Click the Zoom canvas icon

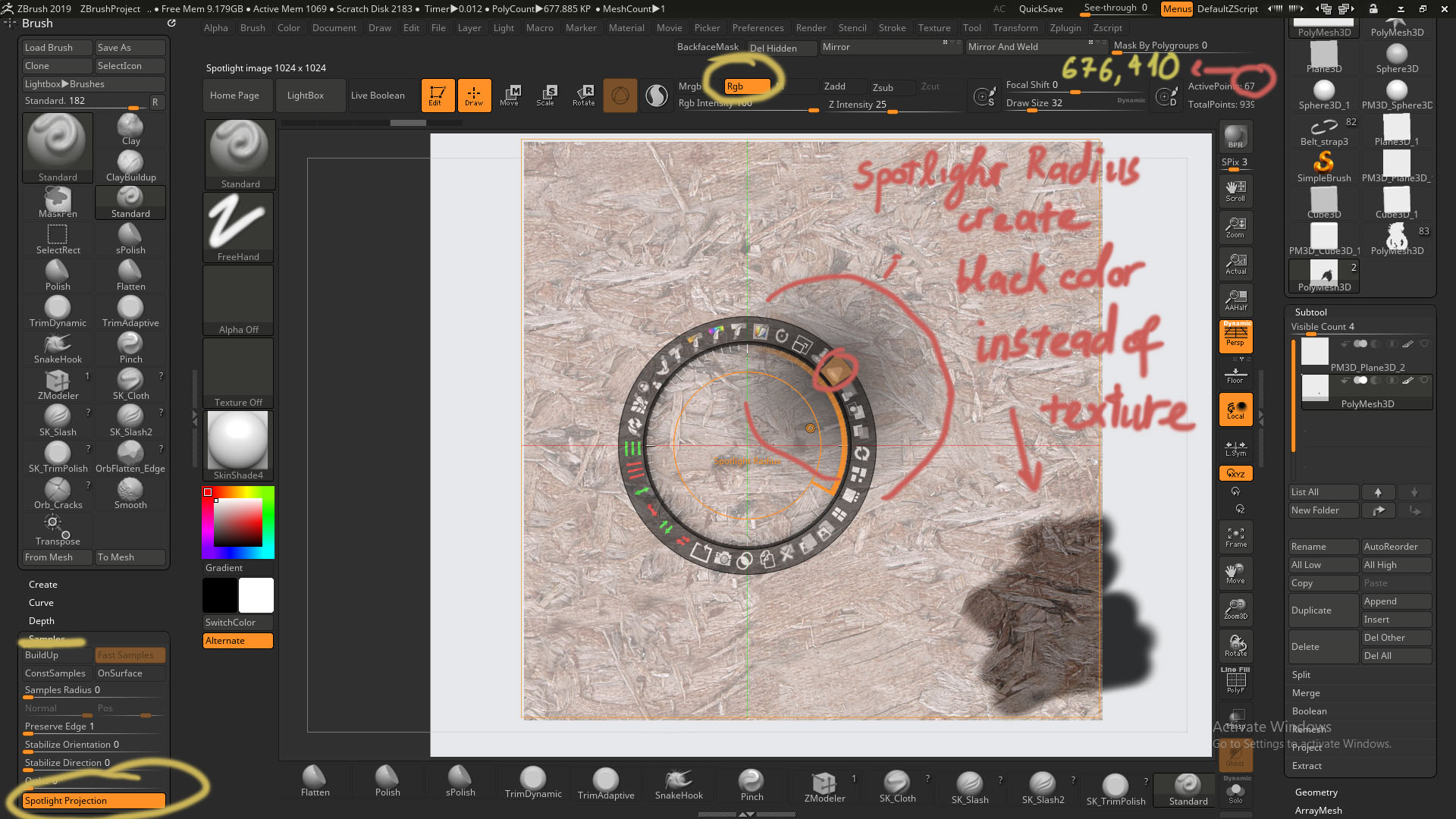[x=1235, y=227]
